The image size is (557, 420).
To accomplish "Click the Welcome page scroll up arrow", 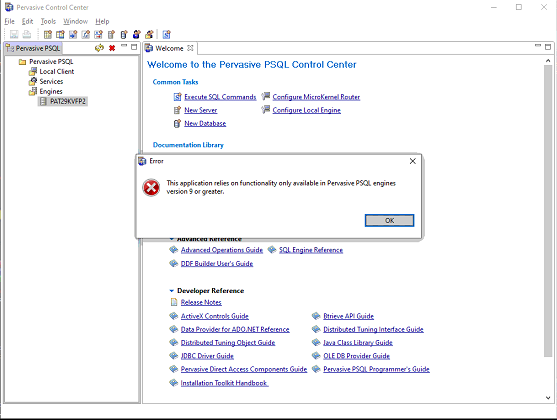I will [x=548, y=61].
